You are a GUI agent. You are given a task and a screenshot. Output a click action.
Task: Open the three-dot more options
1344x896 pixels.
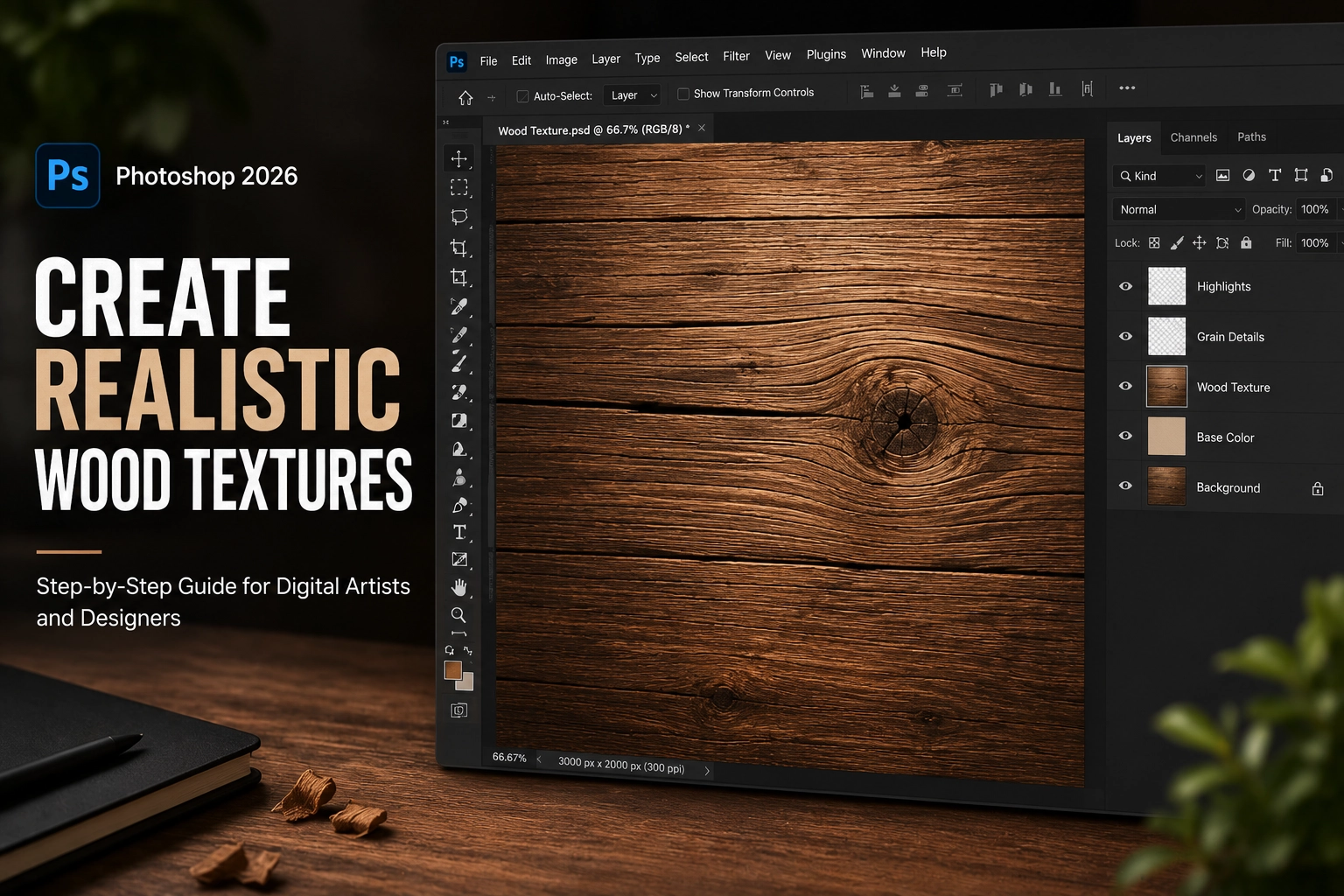pyautogui.click(x=1127, y=87)
